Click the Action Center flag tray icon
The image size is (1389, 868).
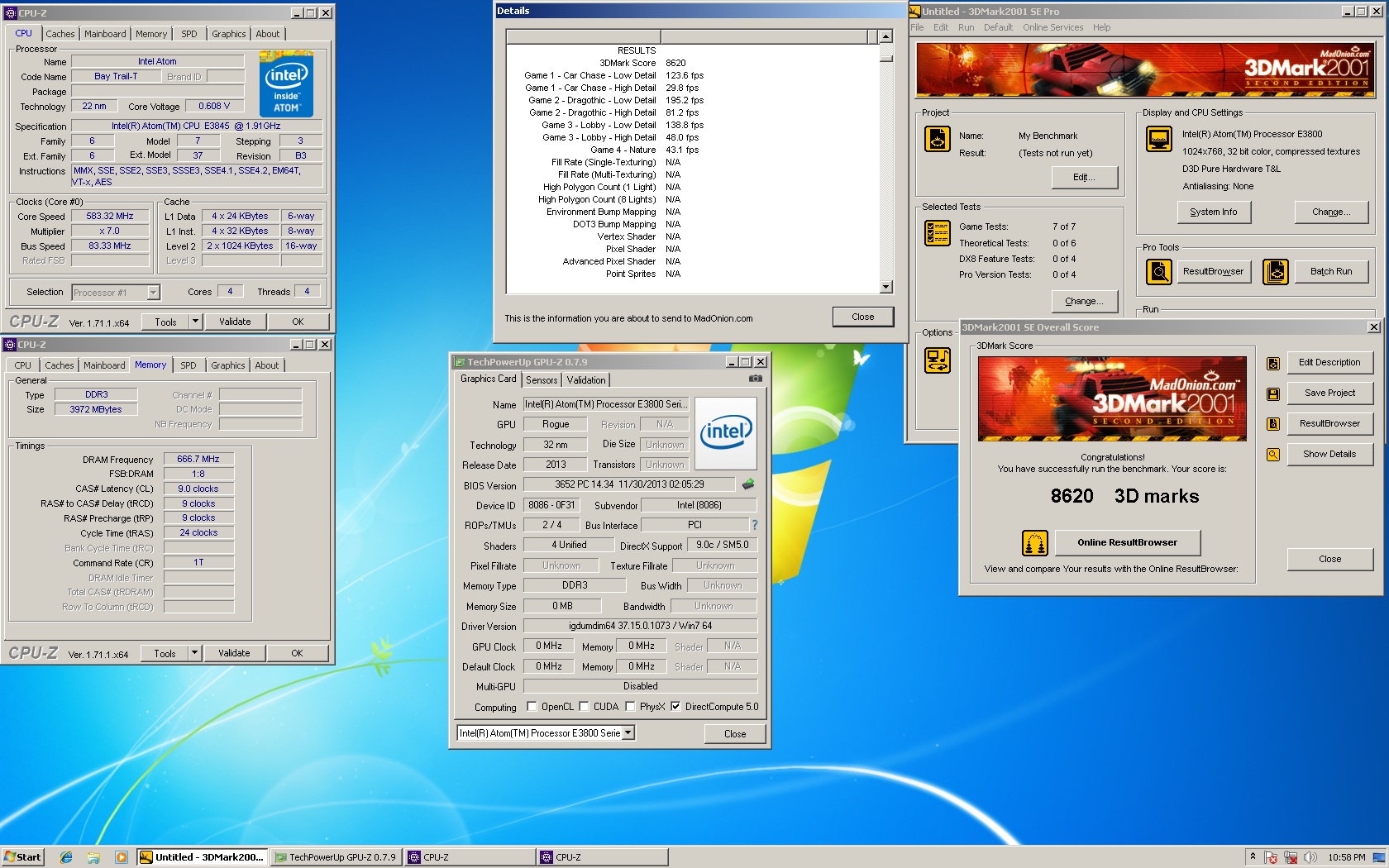[1271, 857]
